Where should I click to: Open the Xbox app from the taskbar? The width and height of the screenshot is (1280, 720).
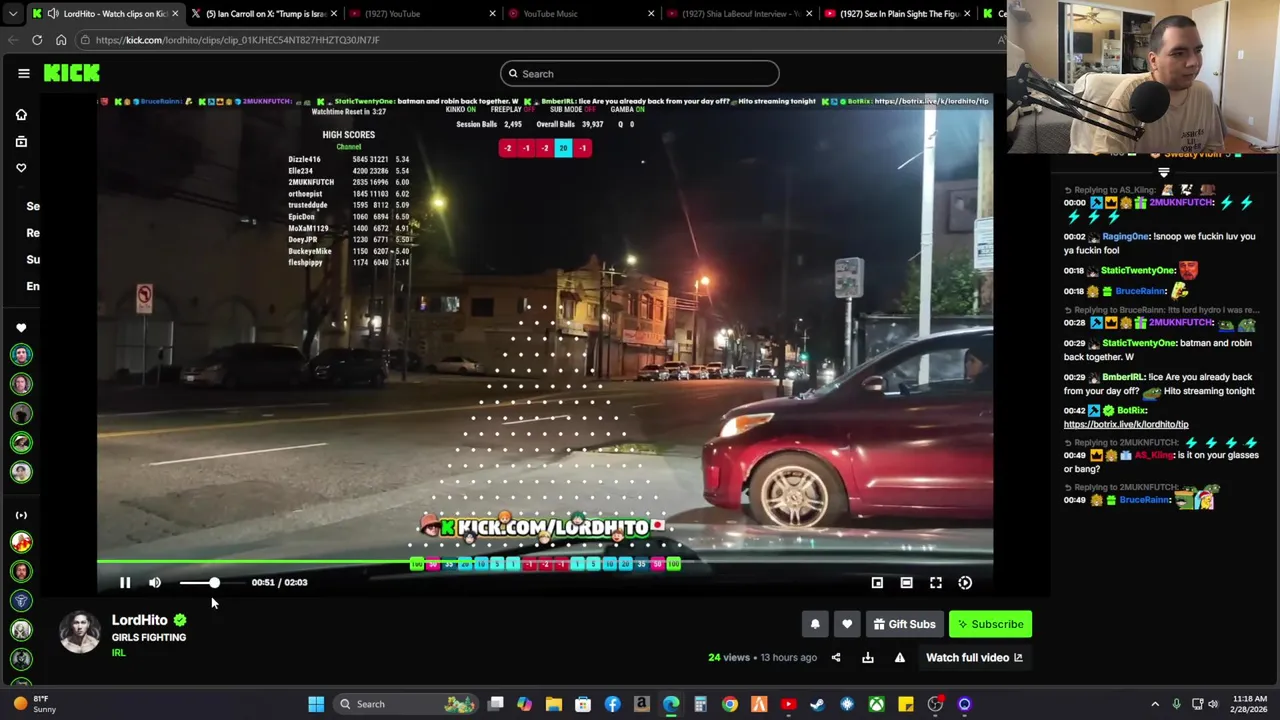(876, 704)
